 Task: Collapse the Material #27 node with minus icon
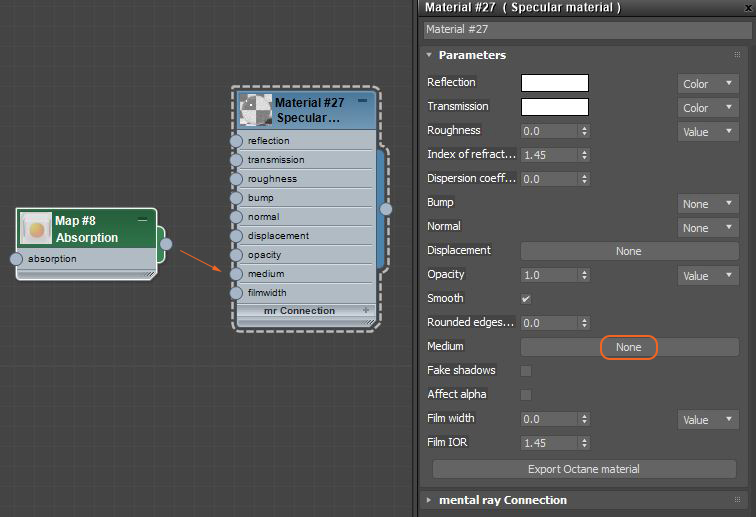(x=363, y=101)
